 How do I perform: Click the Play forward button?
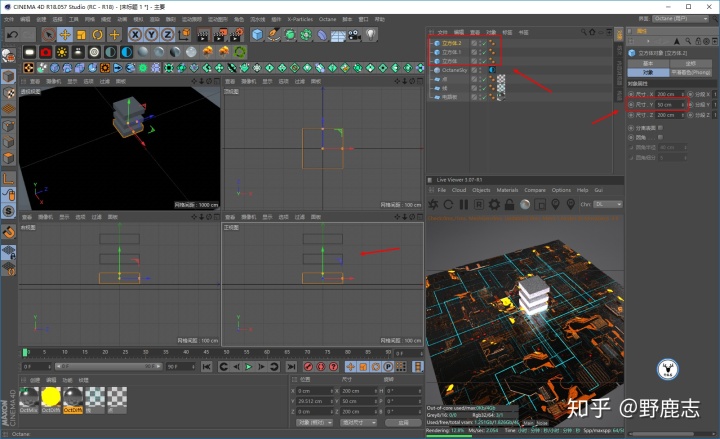pyautogui.click(x=248, y=366)
